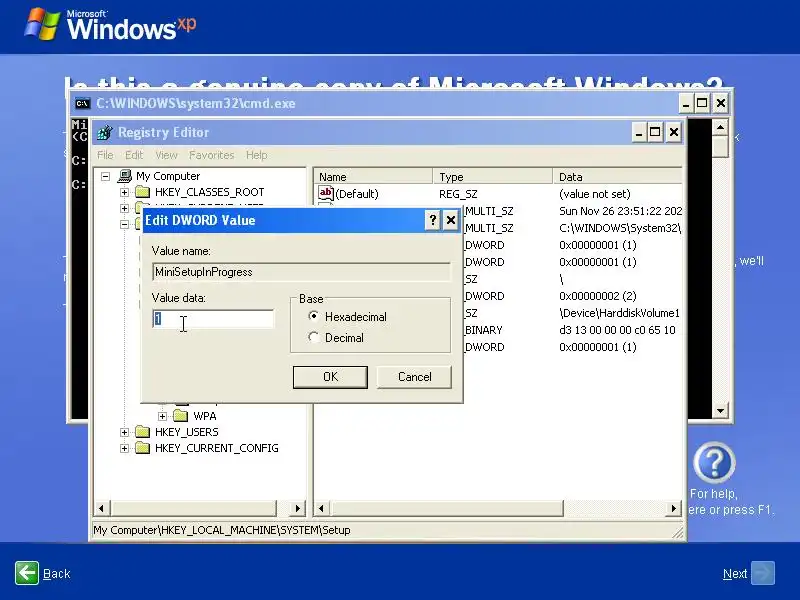Click the Next arrow icon
800x600 pixels.
(763, 573)
